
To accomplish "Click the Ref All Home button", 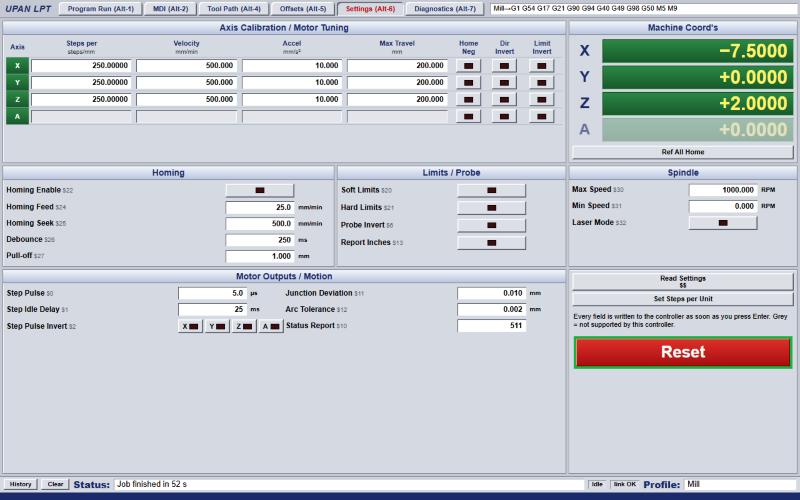I will click(683, 152).
